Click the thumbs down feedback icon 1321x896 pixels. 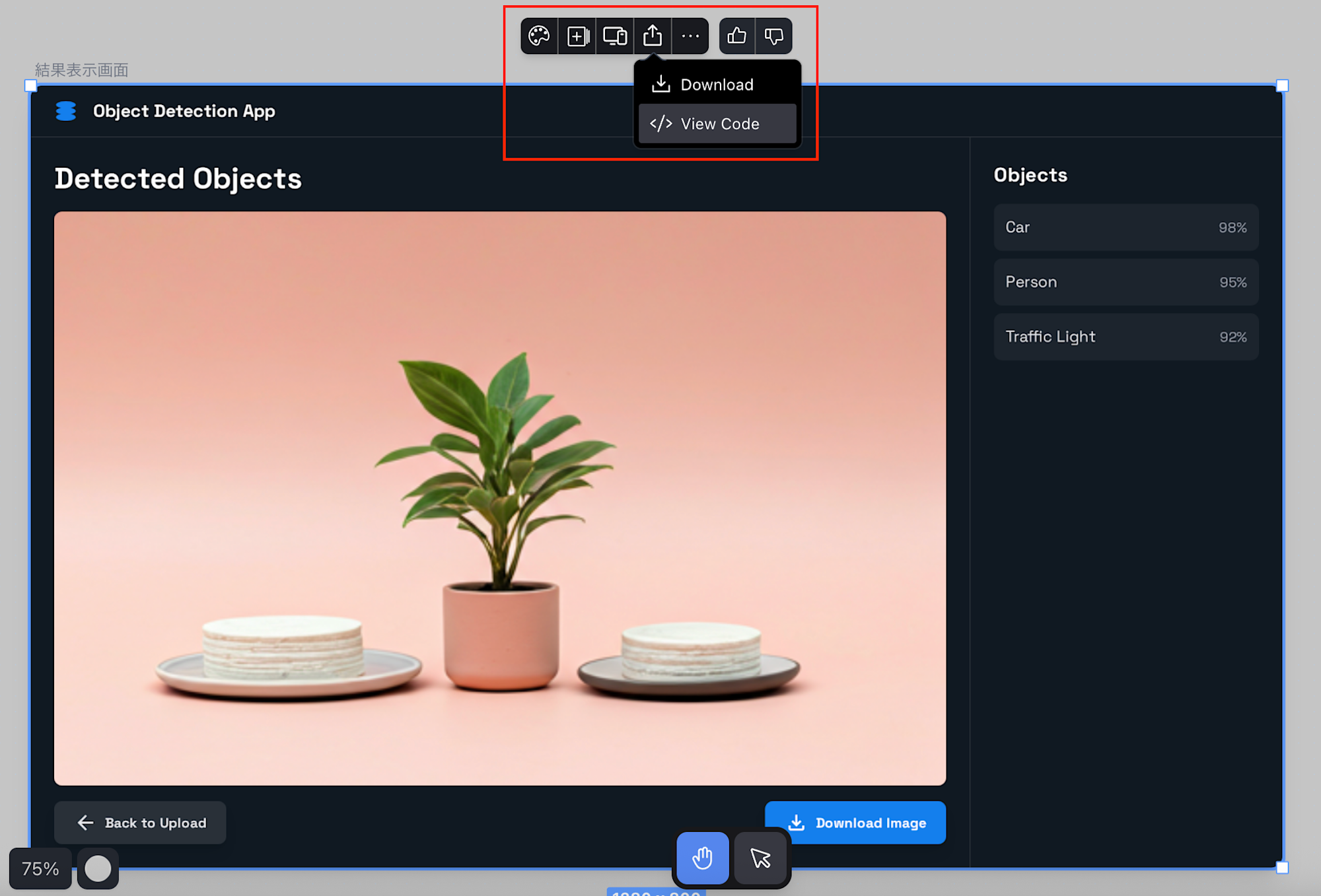click(773, 36)
